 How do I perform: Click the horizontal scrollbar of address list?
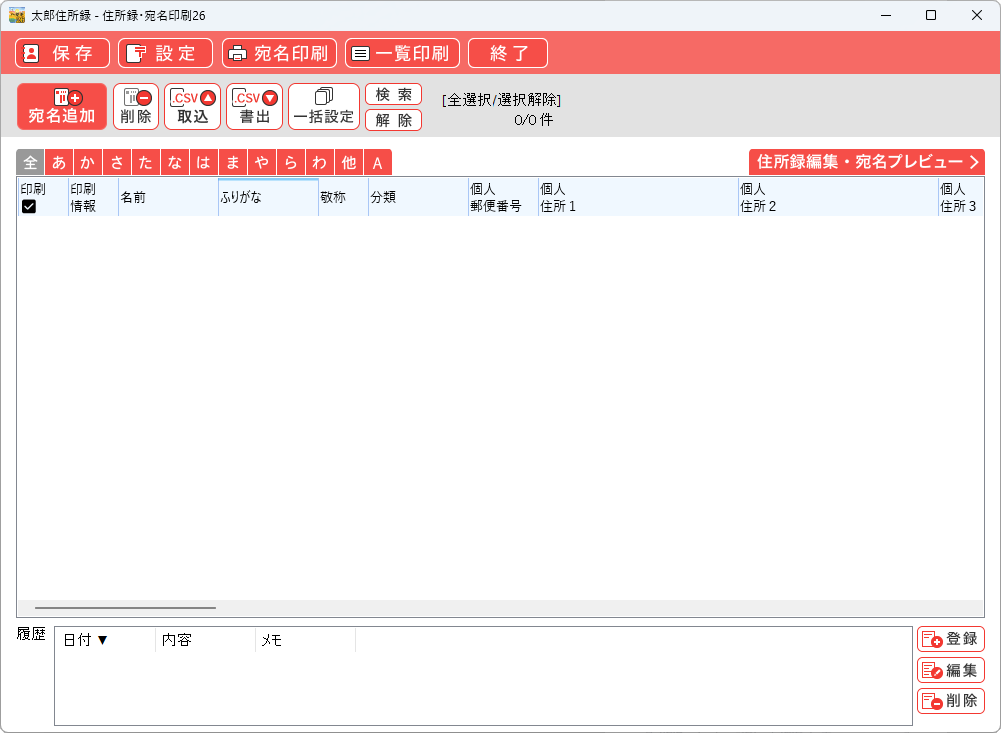[x=125, y=607]
